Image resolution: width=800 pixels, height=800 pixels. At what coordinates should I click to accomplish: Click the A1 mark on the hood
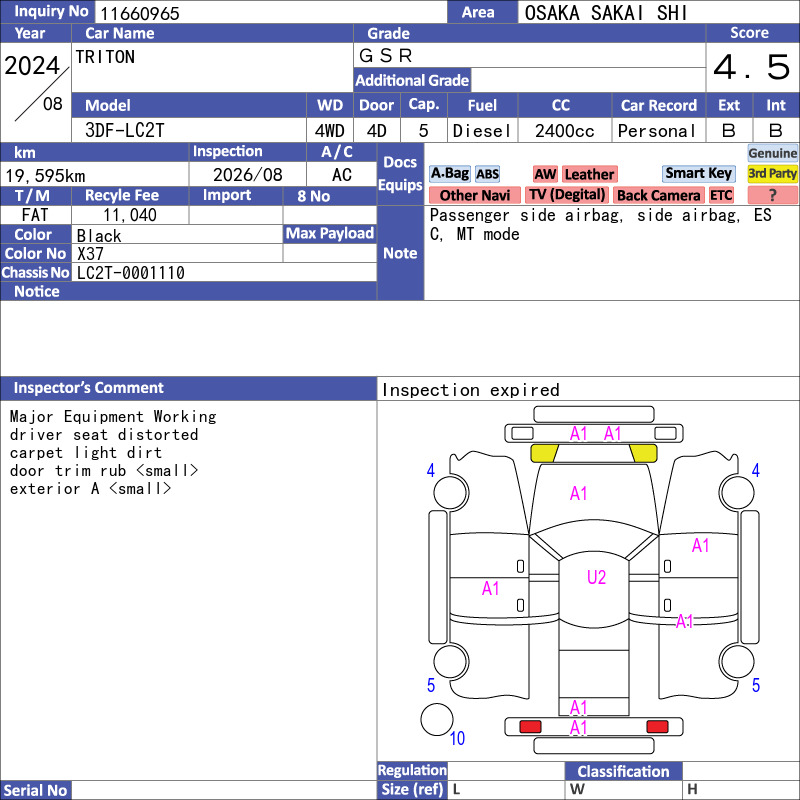[578, 493]
